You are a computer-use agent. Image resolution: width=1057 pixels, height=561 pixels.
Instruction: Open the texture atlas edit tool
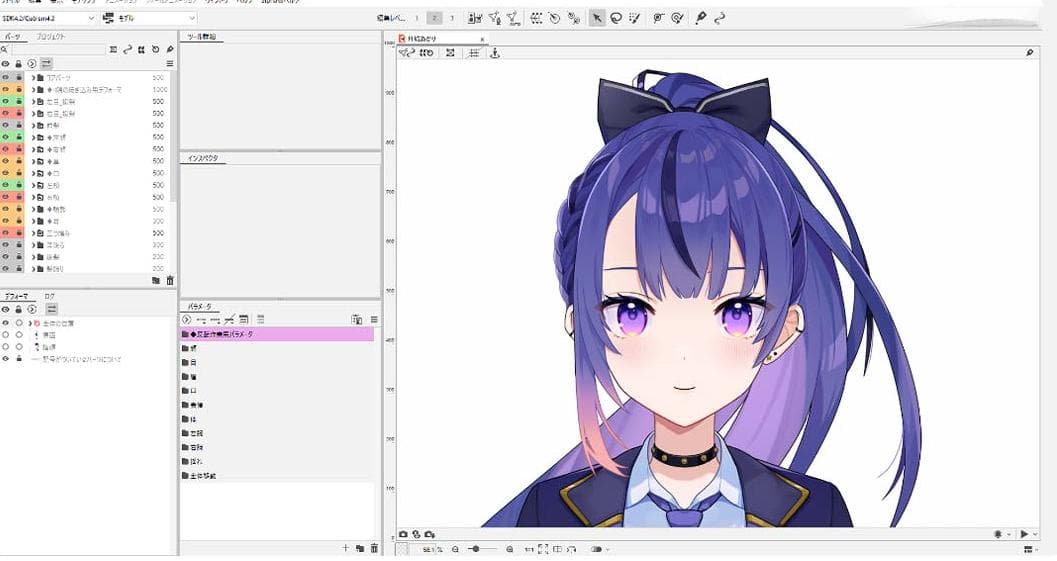(x=475, y=18)
